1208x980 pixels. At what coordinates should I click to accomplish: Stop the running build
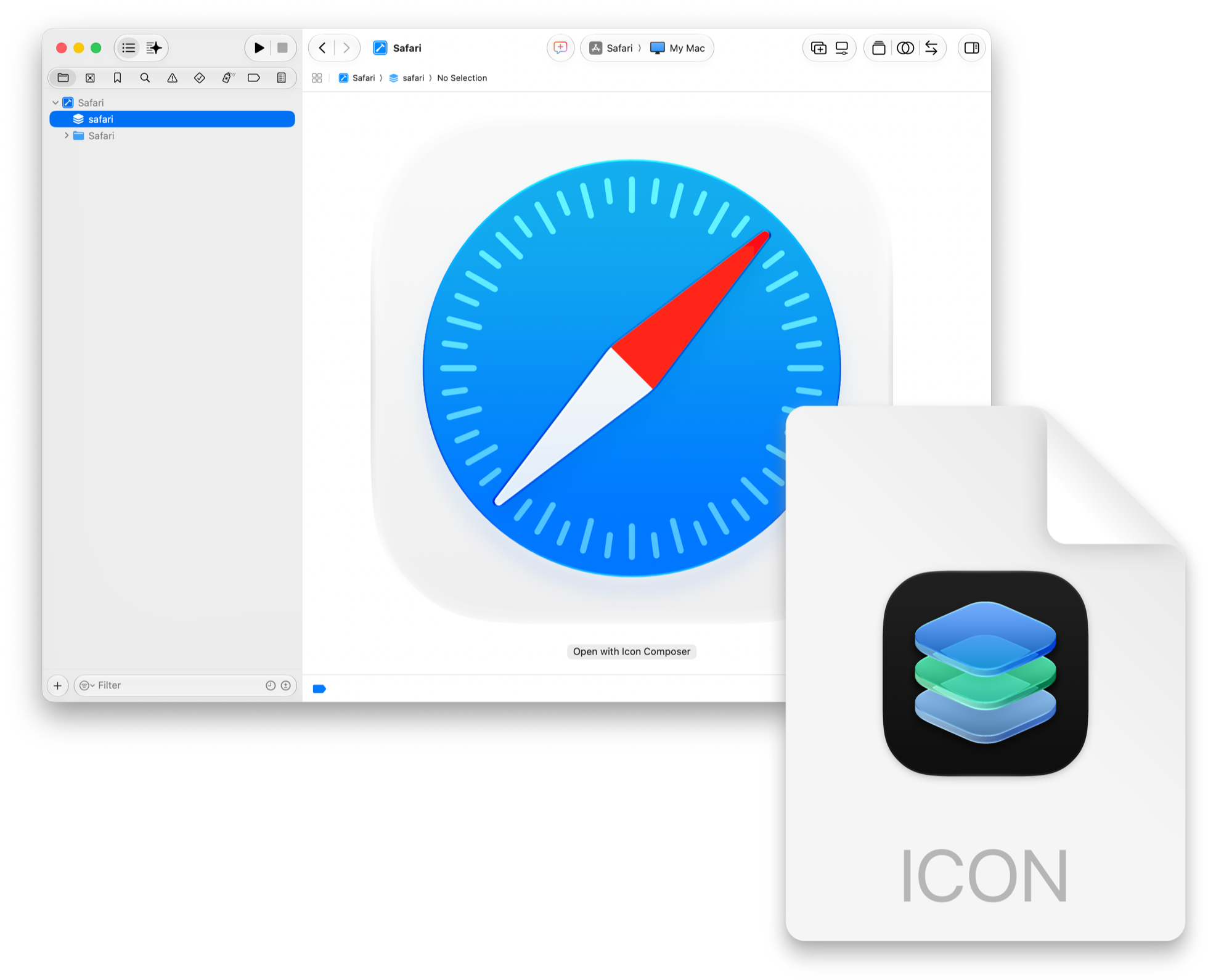tap(282, 48)
